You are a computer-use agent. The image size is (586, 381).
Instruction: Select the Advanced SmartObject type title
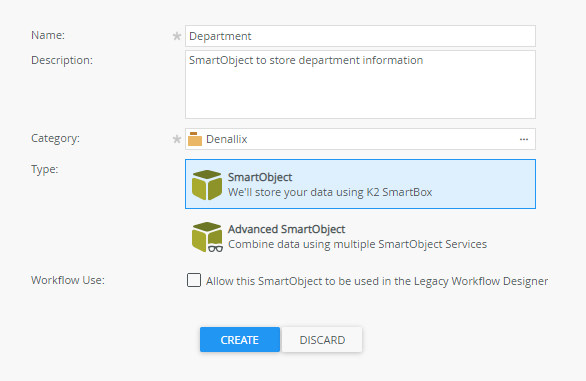286,229
